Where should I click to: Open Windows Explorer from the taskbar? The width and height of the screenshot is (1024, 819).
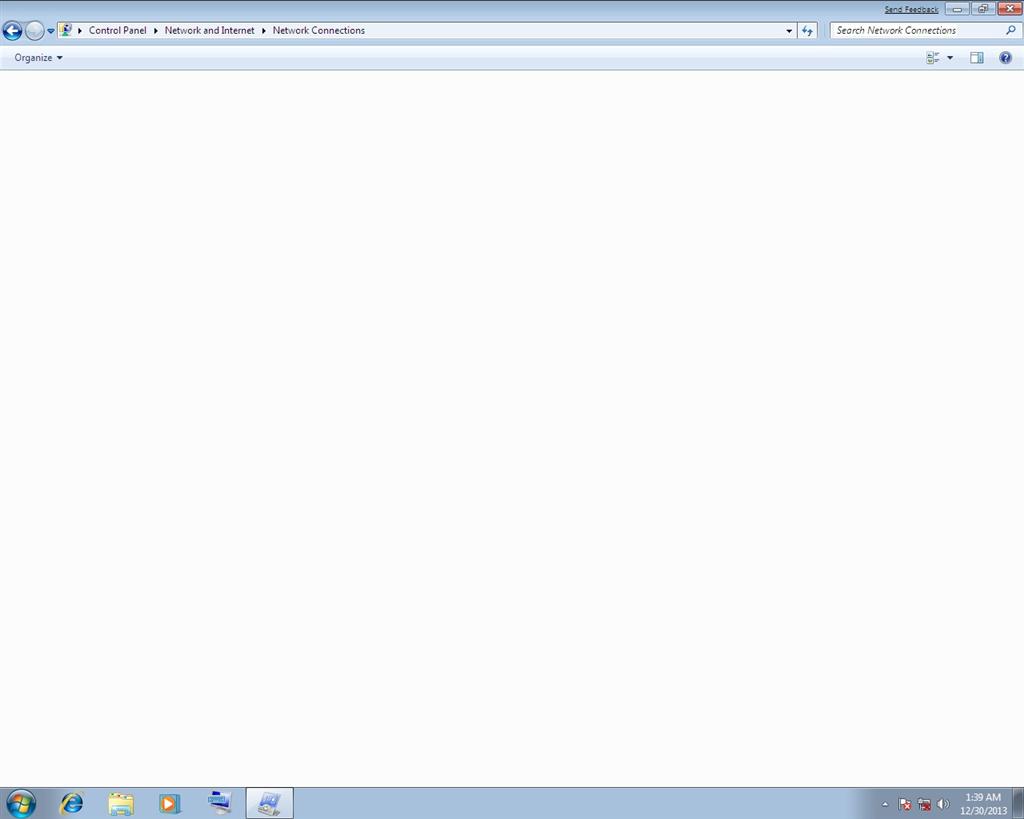click(121, 803)
